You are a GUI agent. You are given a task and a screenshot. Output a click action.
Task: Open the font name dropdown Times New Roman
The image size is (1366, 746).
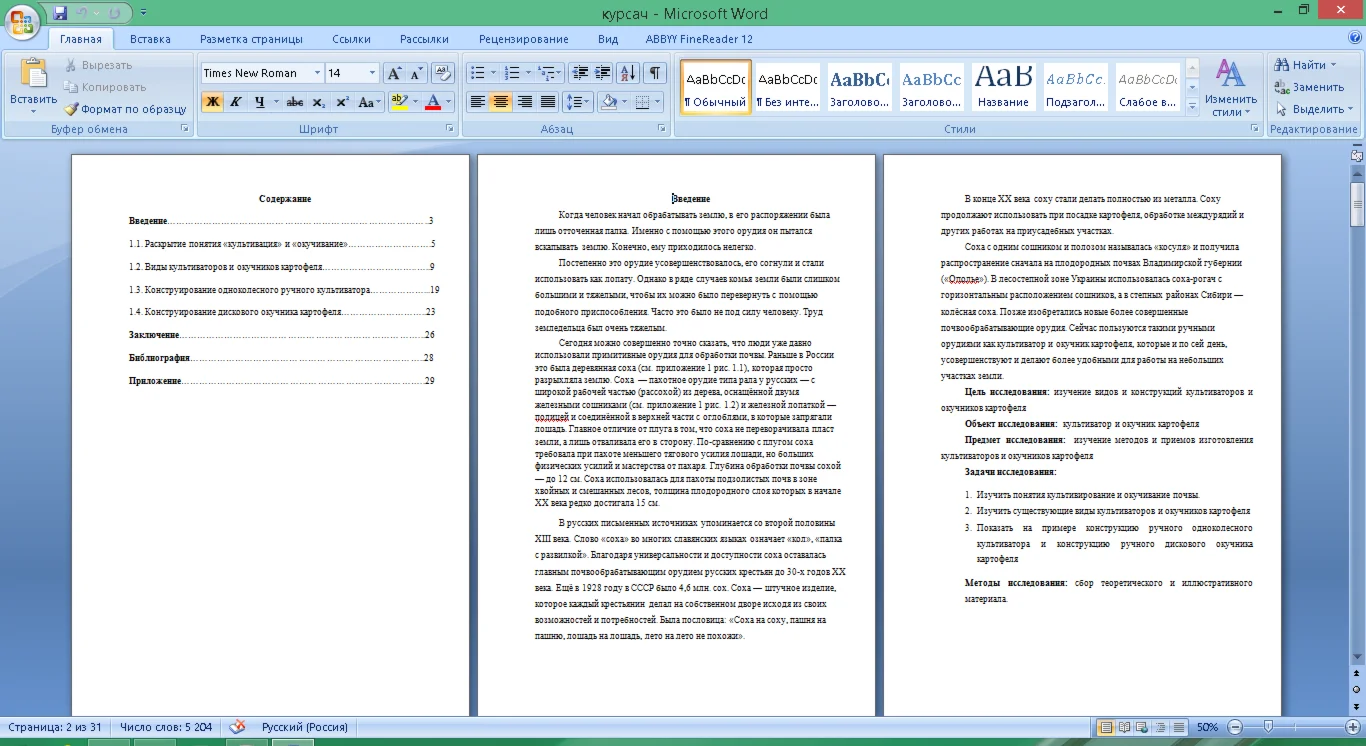tap(317, 73)
